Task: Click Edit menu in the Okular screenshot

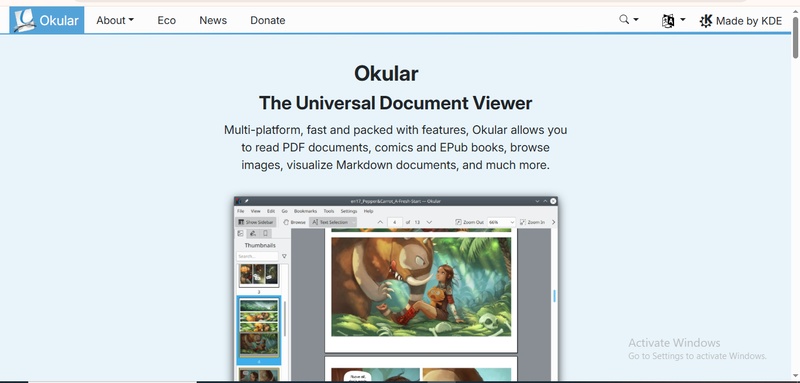Action: [x=271, y=211]
